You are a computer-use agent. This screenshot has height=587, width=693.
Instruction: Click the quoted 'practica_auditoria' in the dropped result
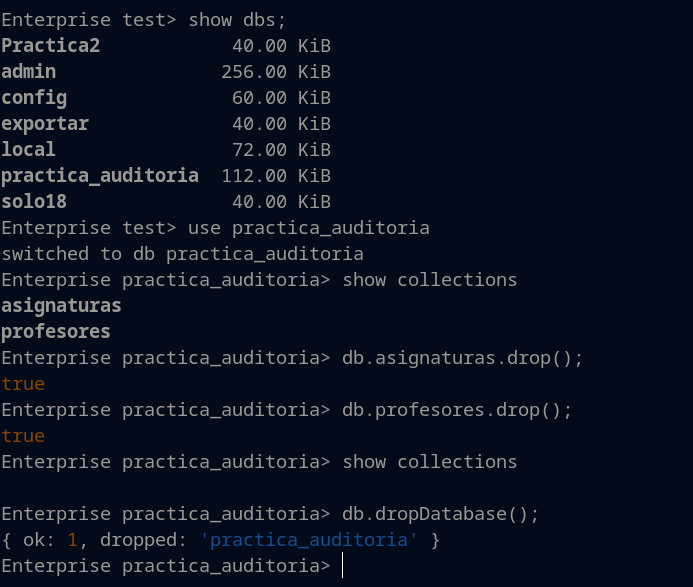click(309, 540)
